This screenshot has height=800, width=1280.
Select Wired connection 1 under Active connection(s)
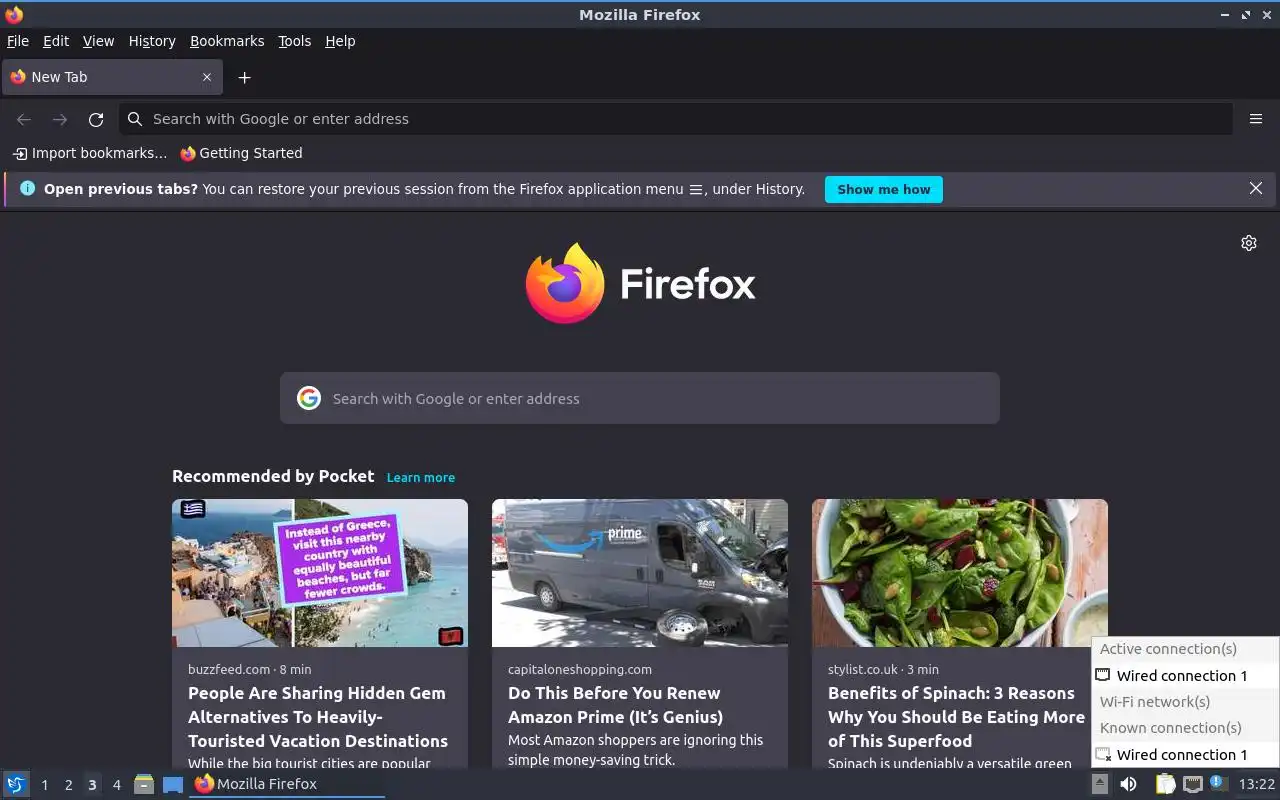(1185, 676)
